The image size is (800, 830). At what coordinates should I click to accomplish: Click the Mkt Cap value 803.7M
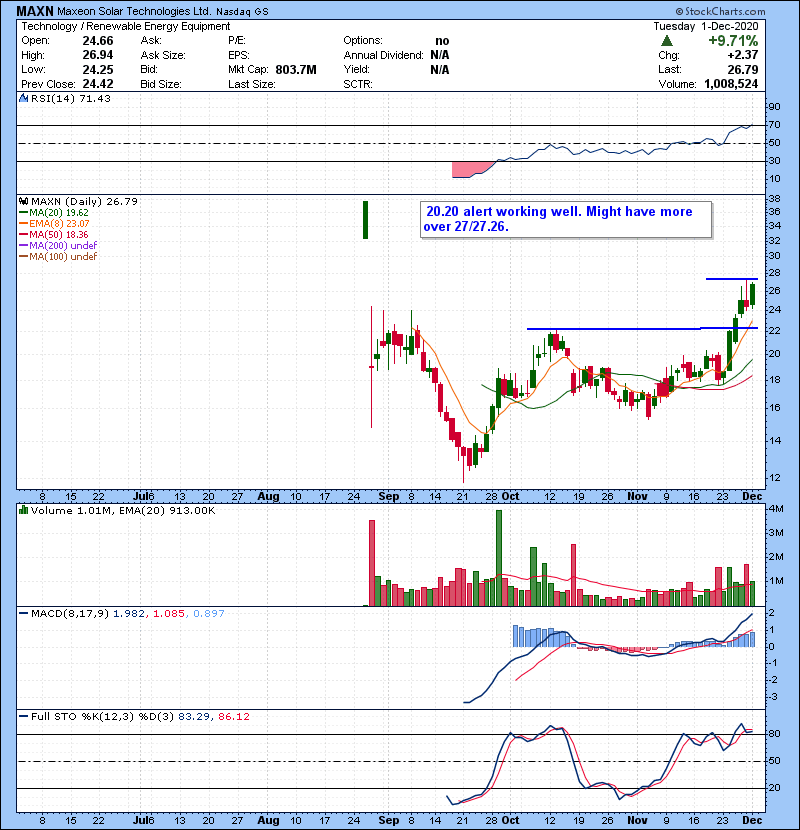[x=296, y=70]
